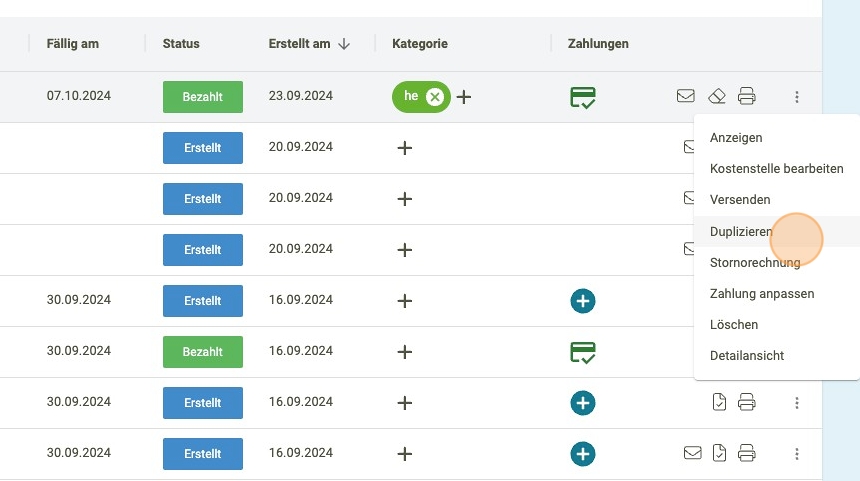860x481 pixels.
Task: Open payment check icon in 16.09.2024 Bezahlt row
Action: [582, 352]
